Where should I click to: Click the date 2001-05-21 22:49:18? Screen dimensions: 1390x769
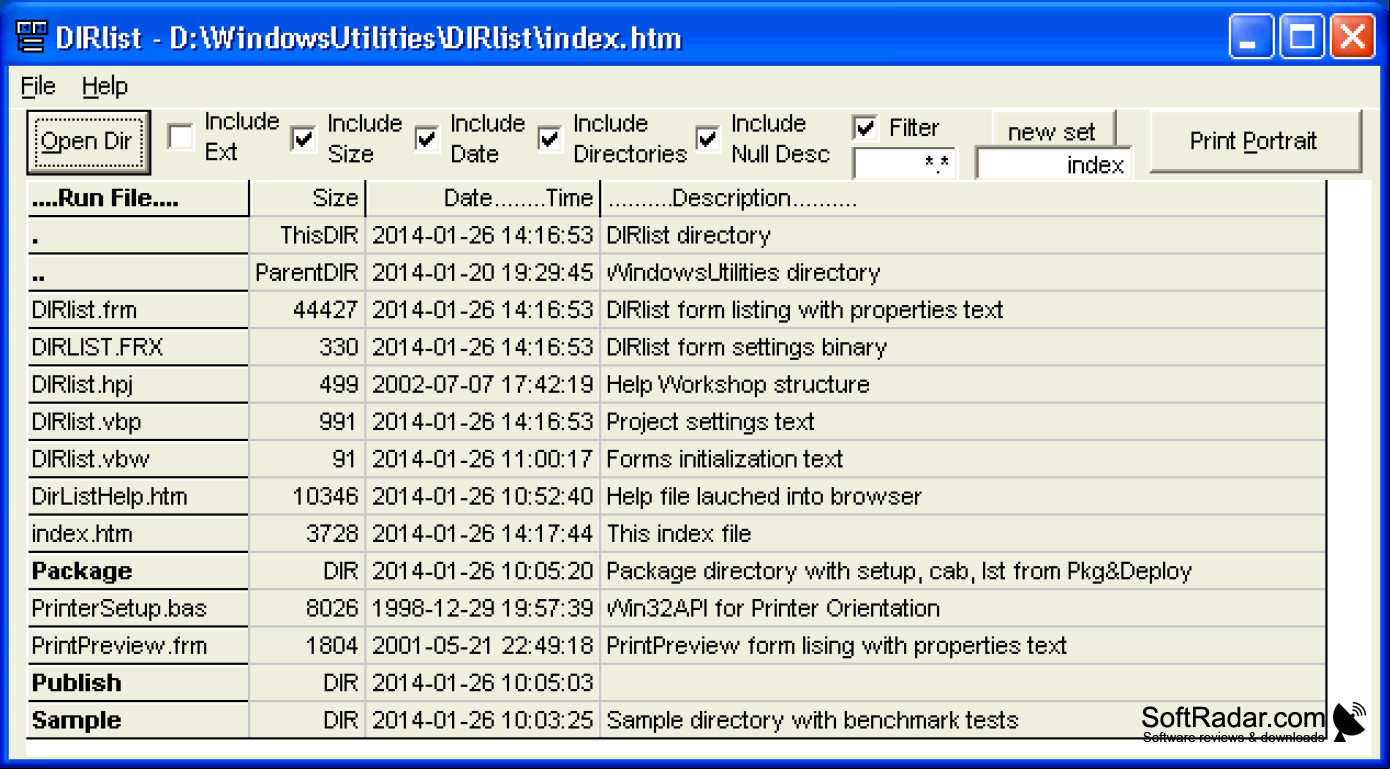[x=483, y=646]
